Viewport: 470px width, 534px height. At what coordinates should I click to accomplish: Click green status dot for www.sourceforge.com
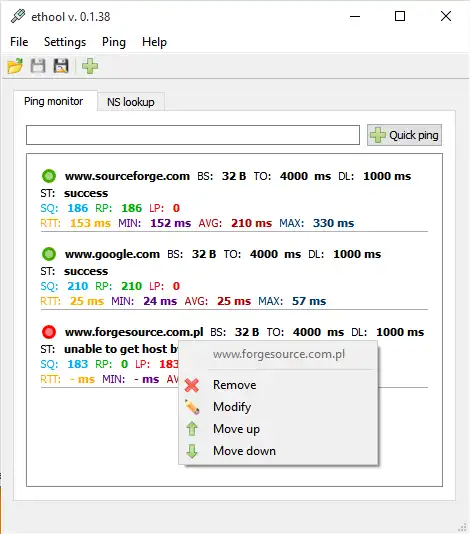click(49, 176)
